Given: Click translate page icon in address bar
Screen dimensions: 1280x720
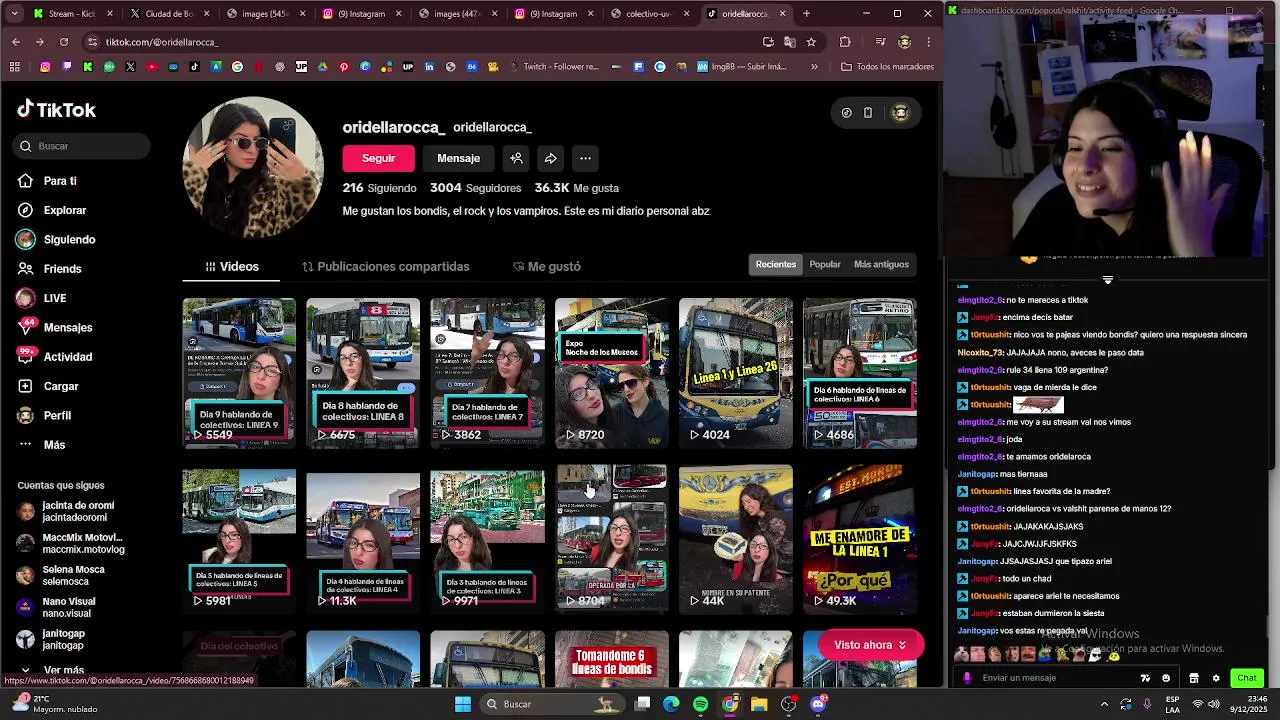Looking at the screenshot, I should 790,42.
